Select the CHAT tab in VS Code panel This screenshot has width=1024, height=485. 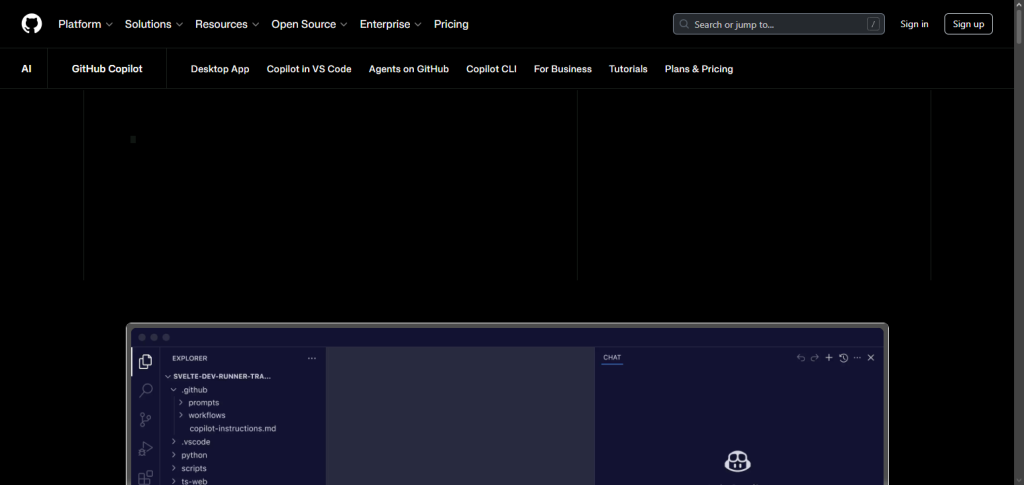coord(612,358)
